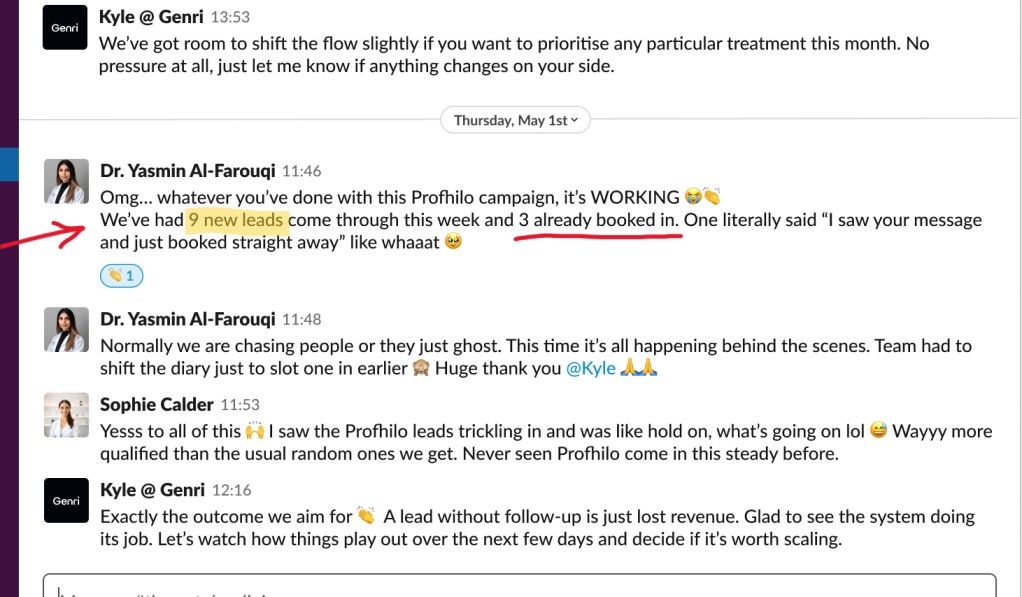The height and width of the screenshot is (597, 1022).
Task: Open Sophie Calder's profile picture
Action: [66, 414]
